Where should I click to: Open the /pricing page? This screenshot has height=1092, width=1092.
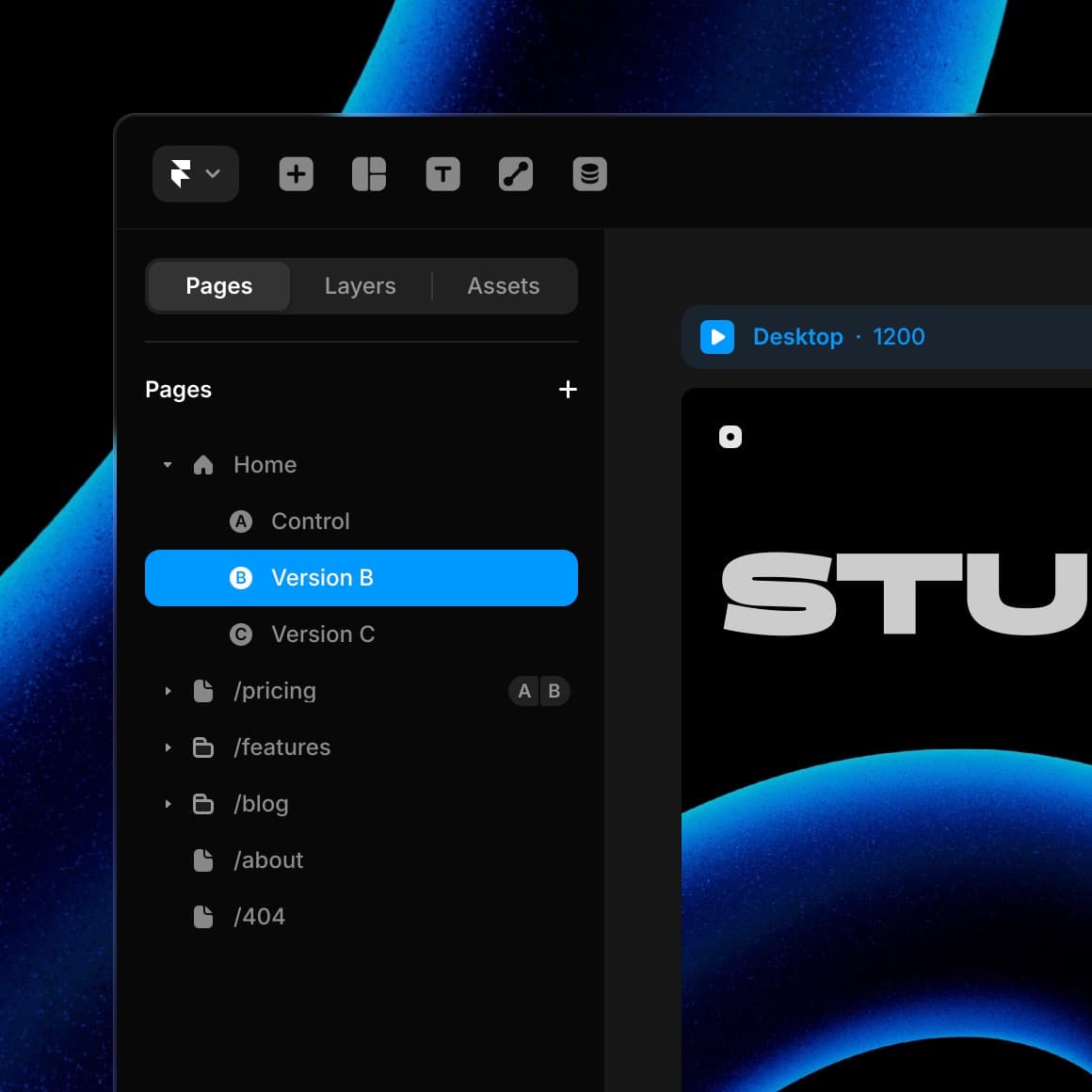[x=361, y=691]
